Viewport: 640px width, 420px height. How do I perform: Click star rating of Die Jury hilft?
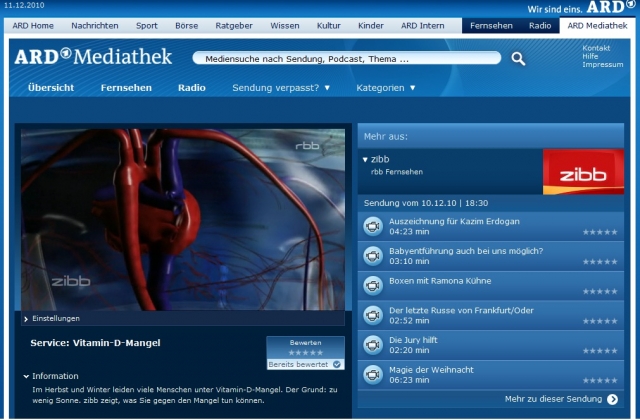600,351
